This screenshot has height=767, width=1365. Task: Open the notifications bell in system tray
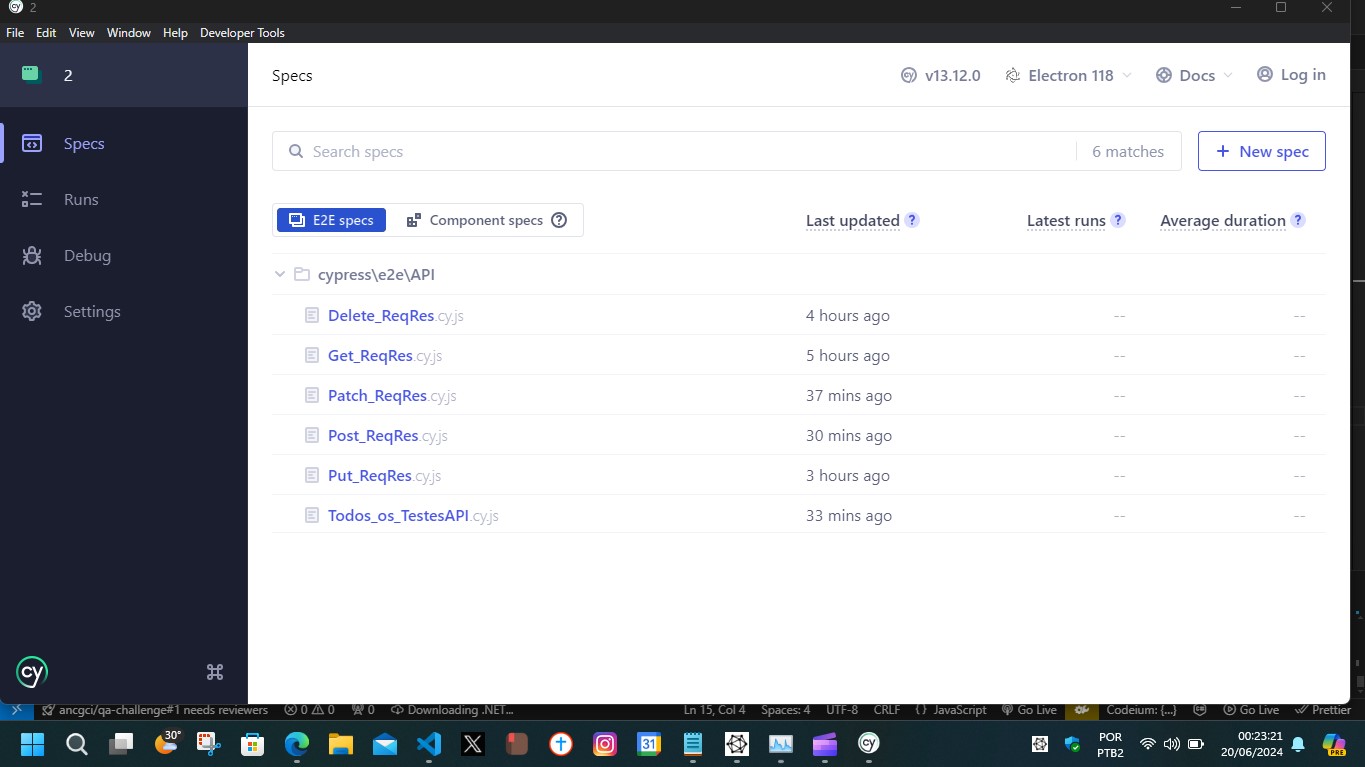[x=1298, y=744]
